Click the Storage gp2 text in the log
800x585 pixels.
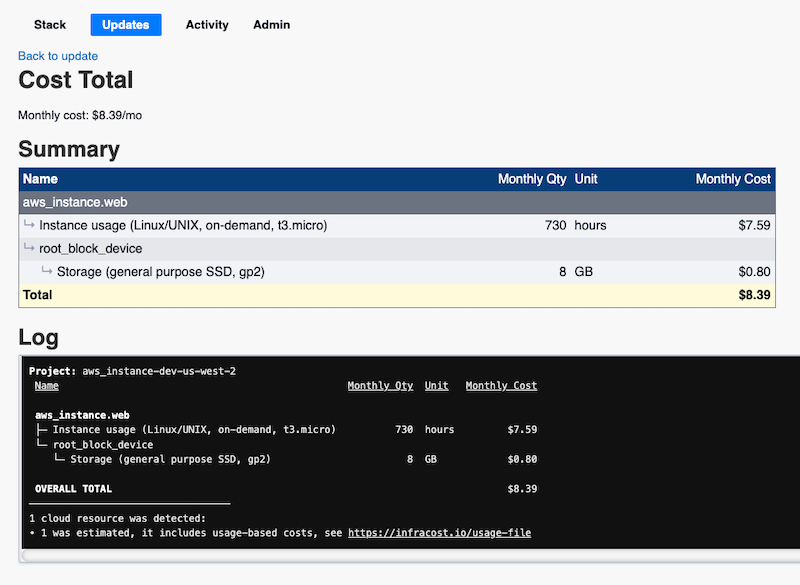pos(170,460)
